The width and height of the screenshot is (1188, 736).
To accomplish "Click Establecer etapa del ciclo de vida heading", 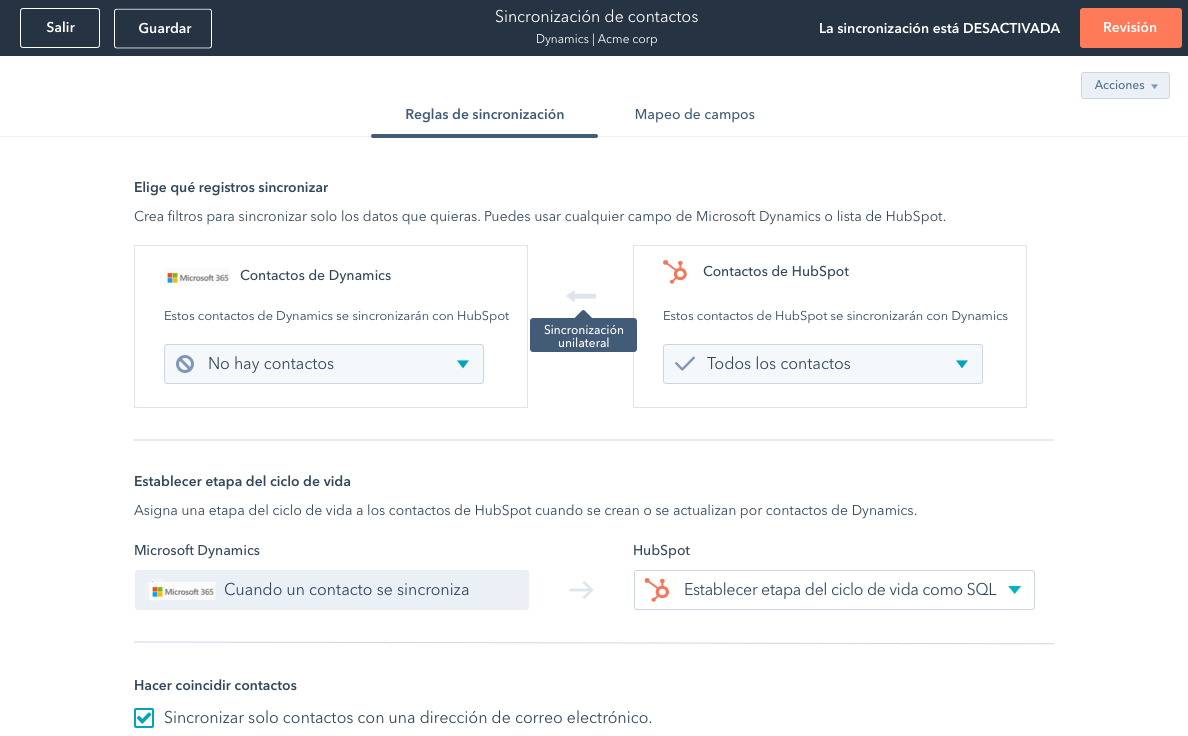I will [x=242, y=481].
